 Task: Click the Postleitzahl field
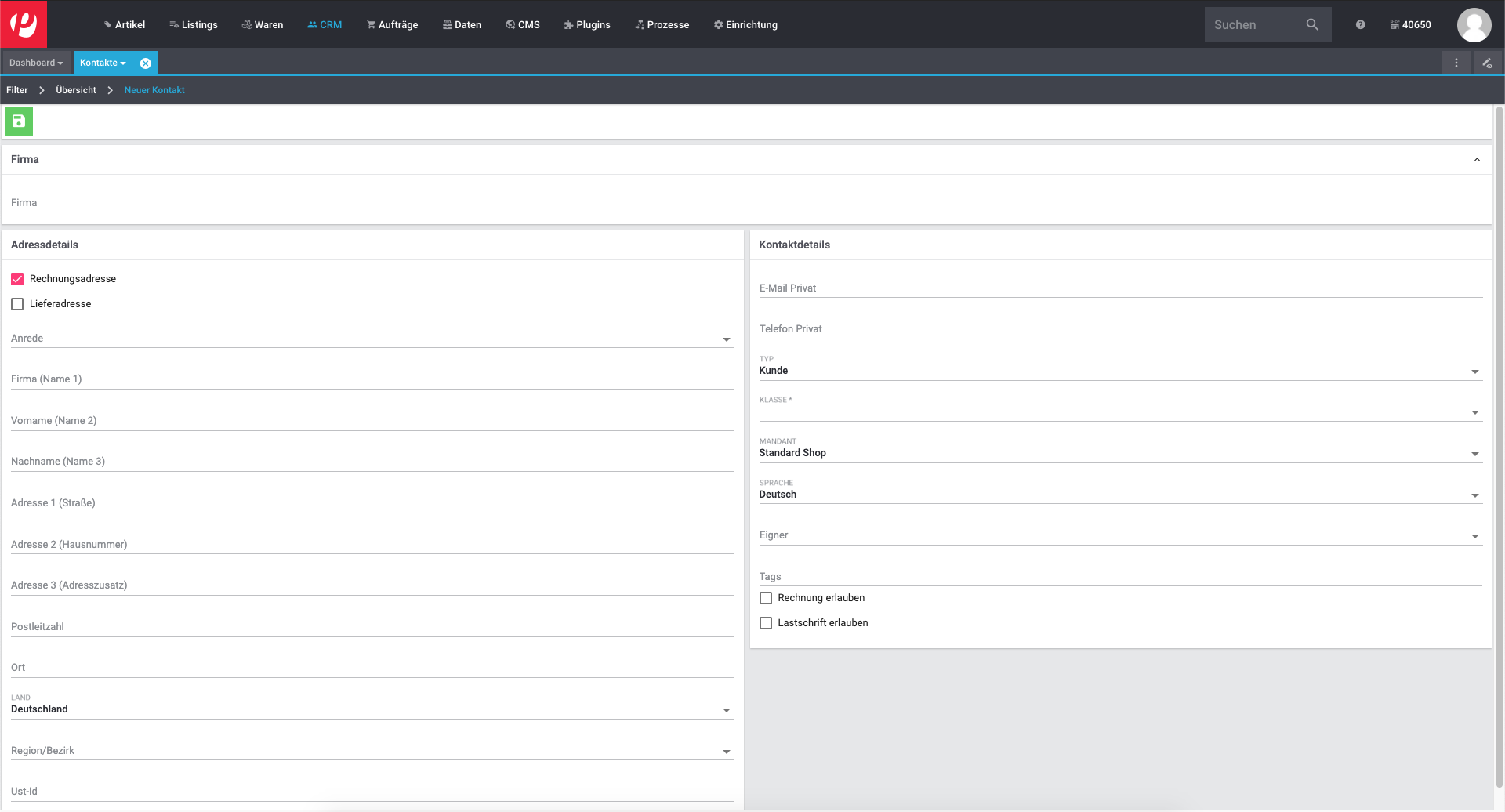click(x=372, y=628)
